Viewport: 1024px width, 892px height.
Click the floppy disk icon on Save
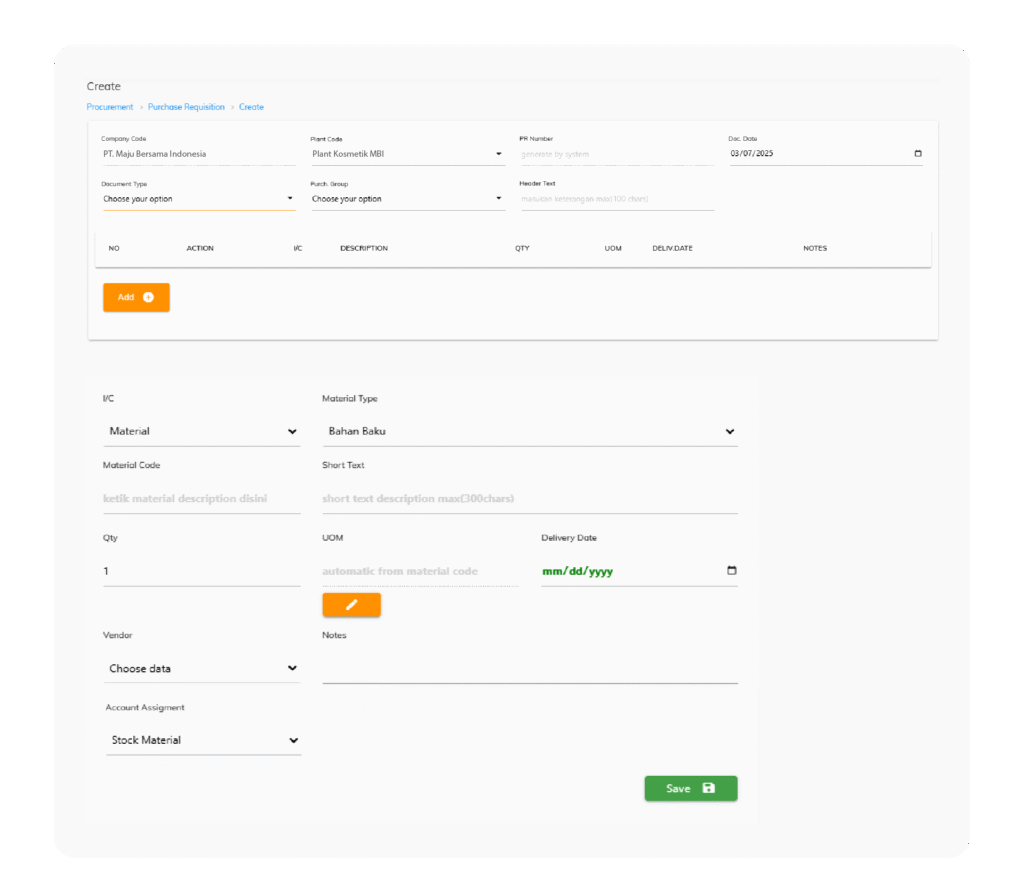[x=709, y=788]
